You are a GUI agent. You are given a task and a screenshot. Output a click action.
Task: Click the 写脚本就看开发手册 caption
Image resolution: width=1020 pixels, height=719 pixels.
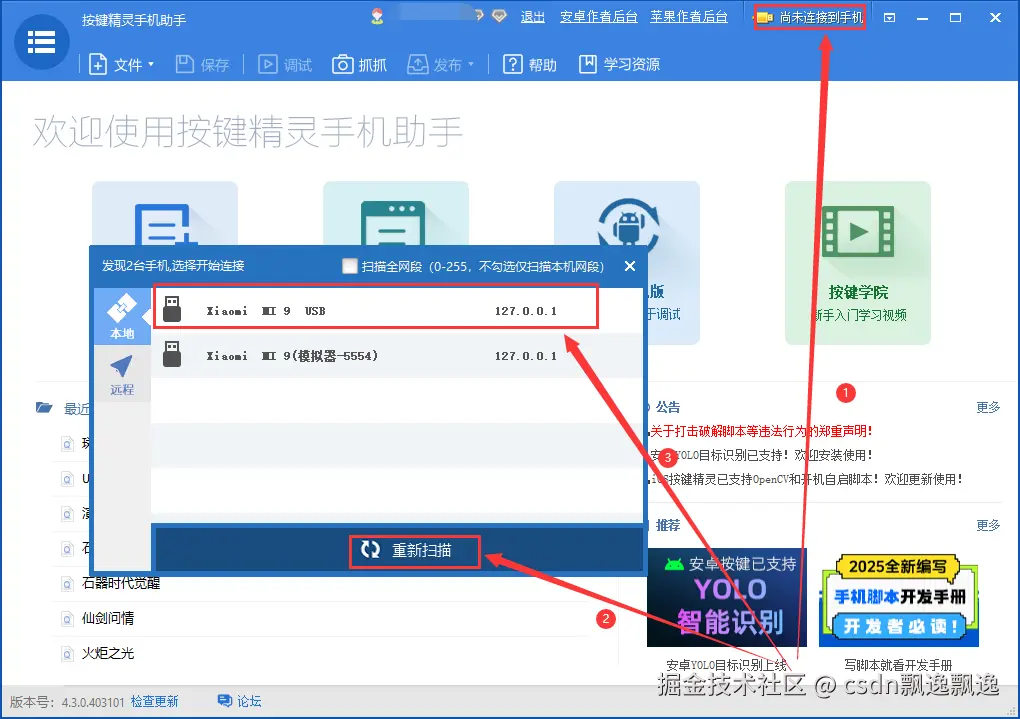[x=898, y=665]
